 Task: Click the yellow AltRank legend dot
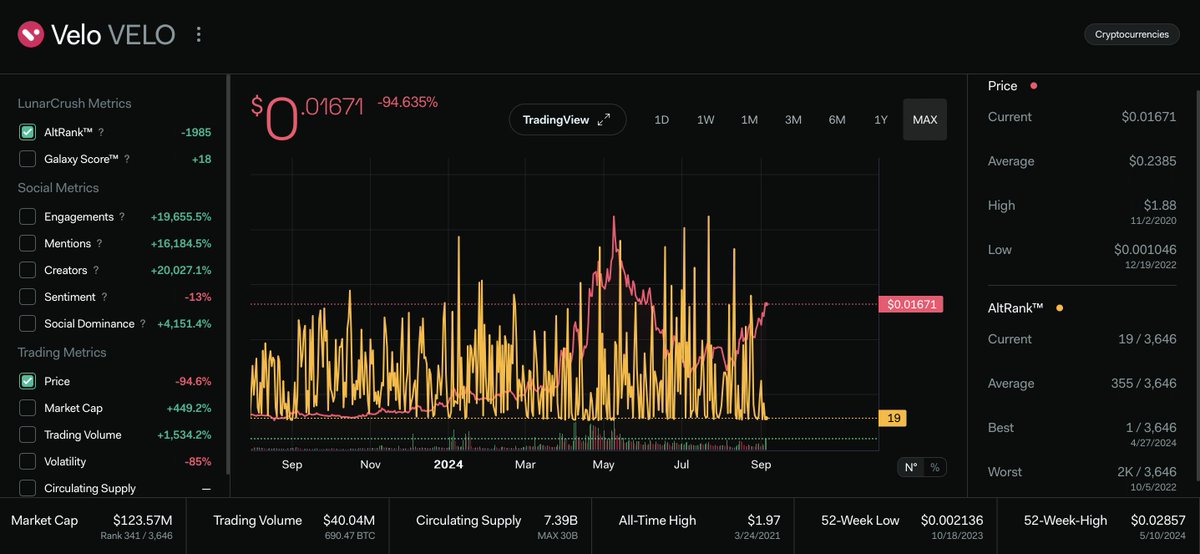point(1059,308)
